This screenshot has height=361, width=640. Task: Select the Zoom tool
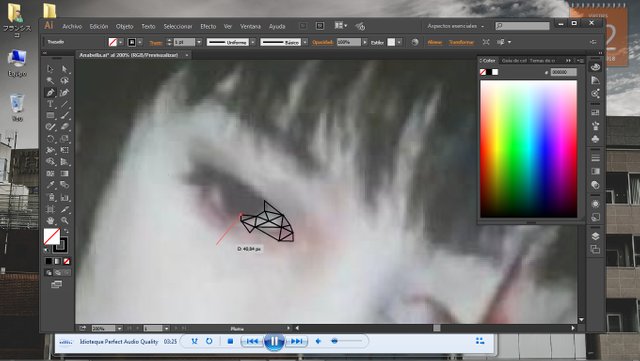click(64, 221)
